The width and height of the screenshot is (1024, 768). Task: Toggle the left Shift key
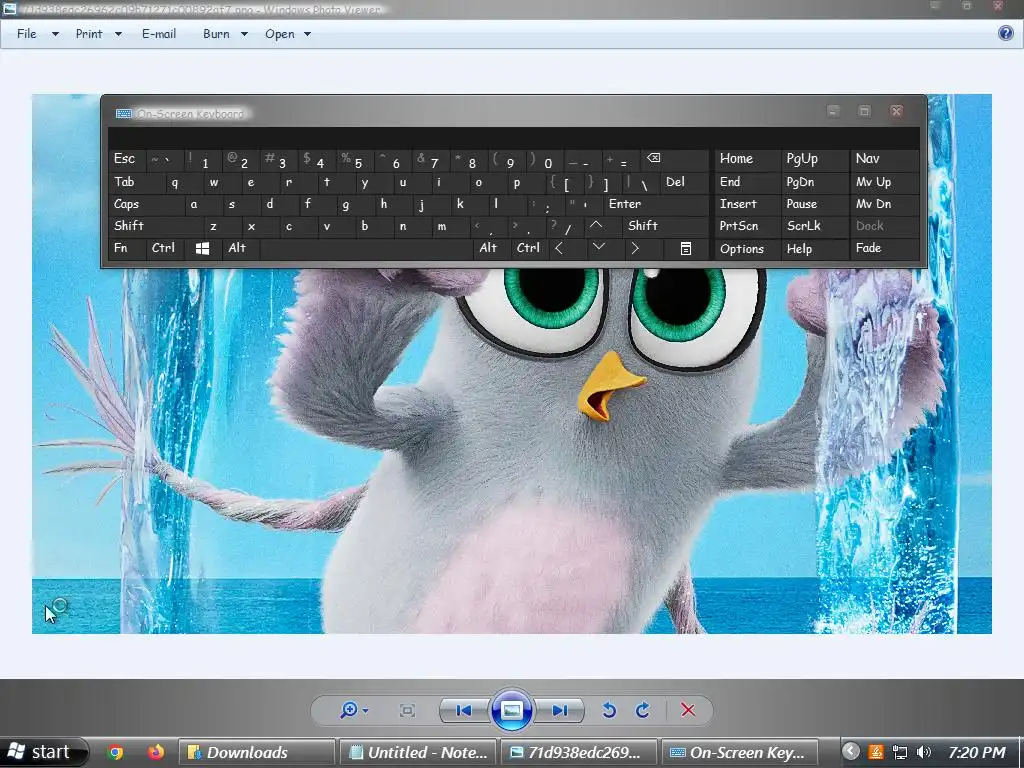(155, 225)
